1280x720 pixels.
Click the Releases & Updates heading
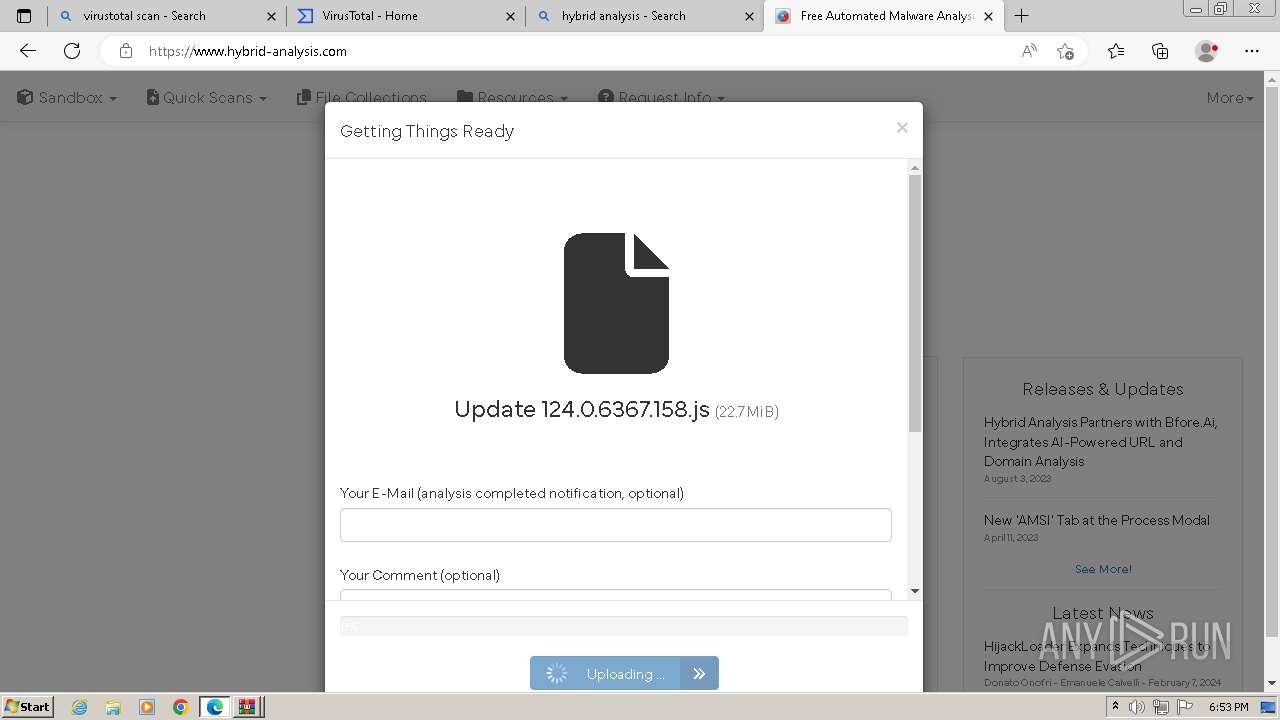1103,389
